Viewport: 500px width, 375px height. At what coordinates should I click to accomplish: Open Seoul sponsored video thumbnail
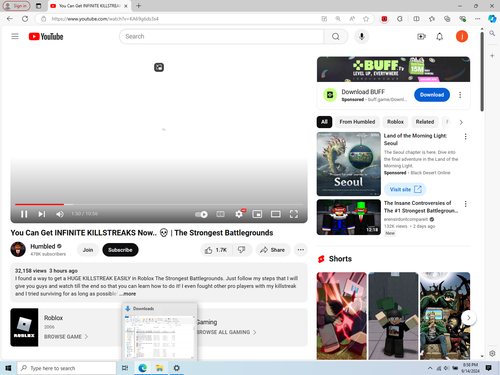click(x=349, y=164)
